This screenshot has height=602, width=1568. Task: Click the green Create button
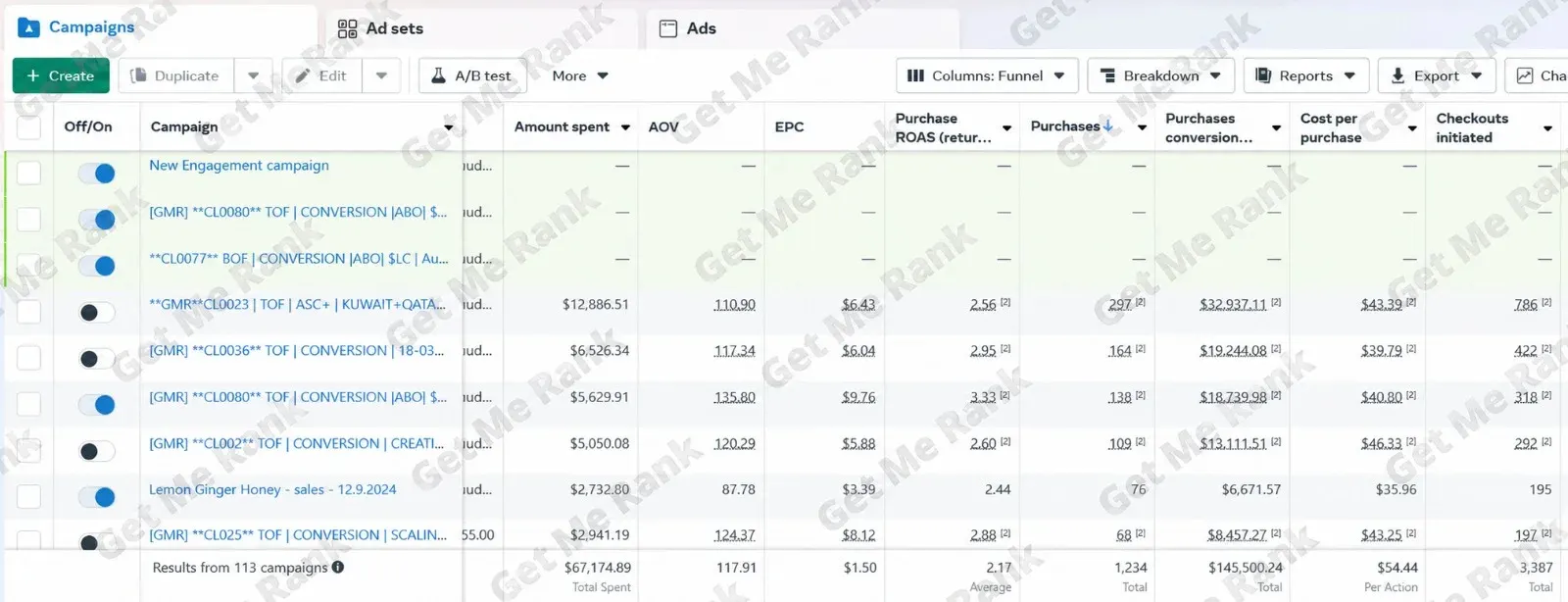pos(61,75)
